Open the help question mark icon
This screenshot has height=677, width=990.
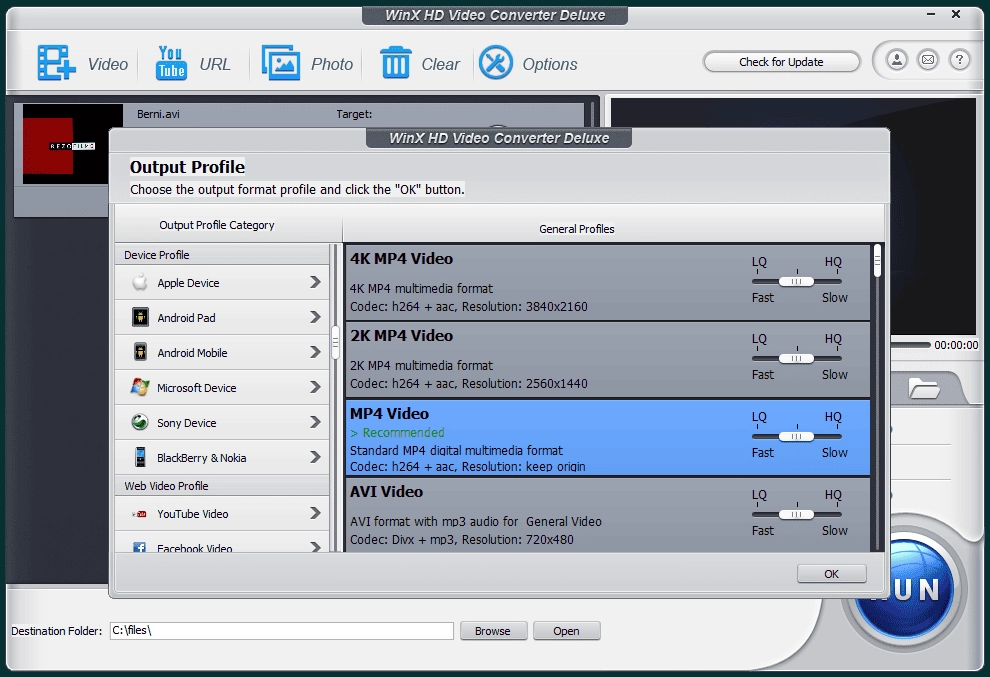point(960,60)
